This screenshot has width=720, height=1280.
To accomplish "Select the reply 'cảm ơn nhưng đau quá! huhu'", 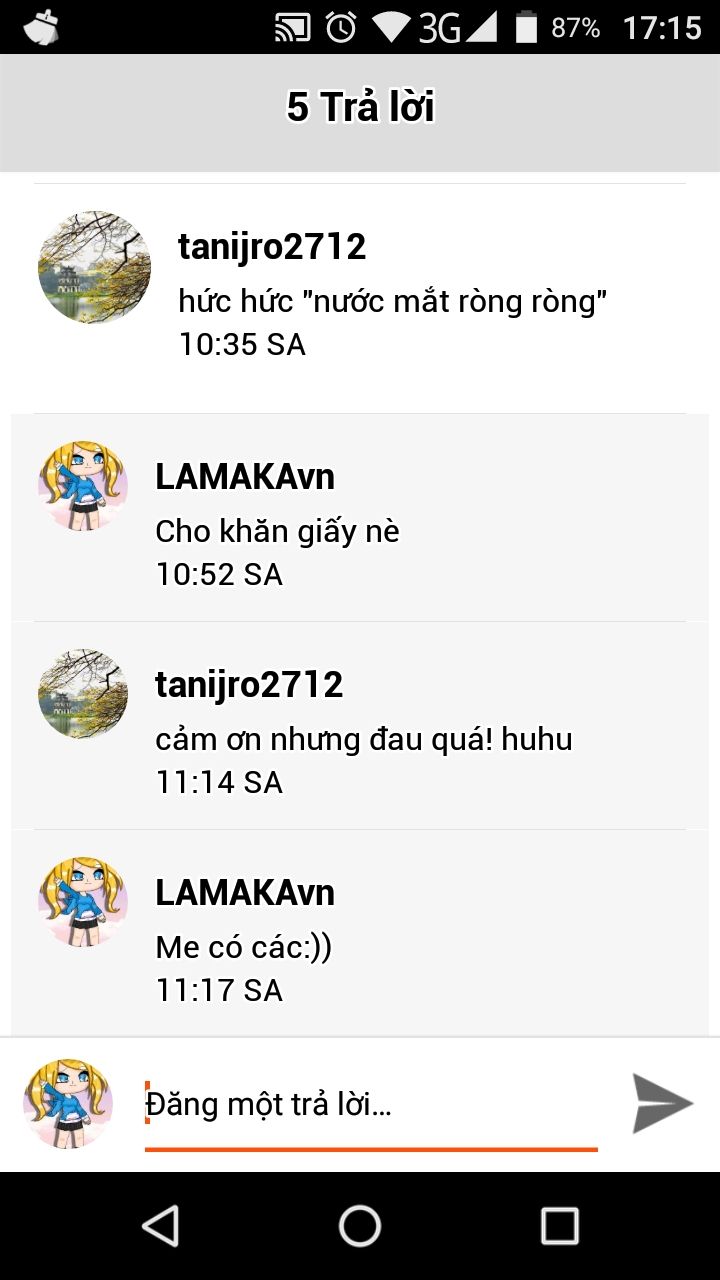I will 364,740.
